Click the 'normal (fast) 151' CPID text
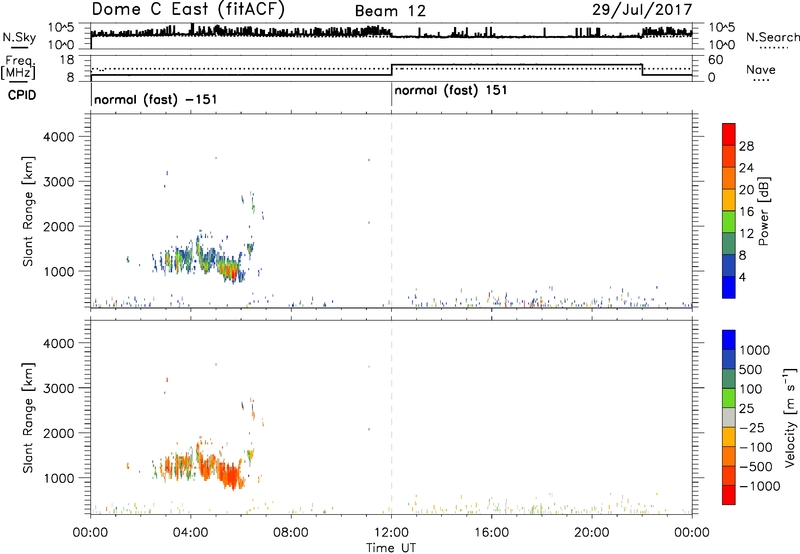Screen dimensions: 800x554 451,90
